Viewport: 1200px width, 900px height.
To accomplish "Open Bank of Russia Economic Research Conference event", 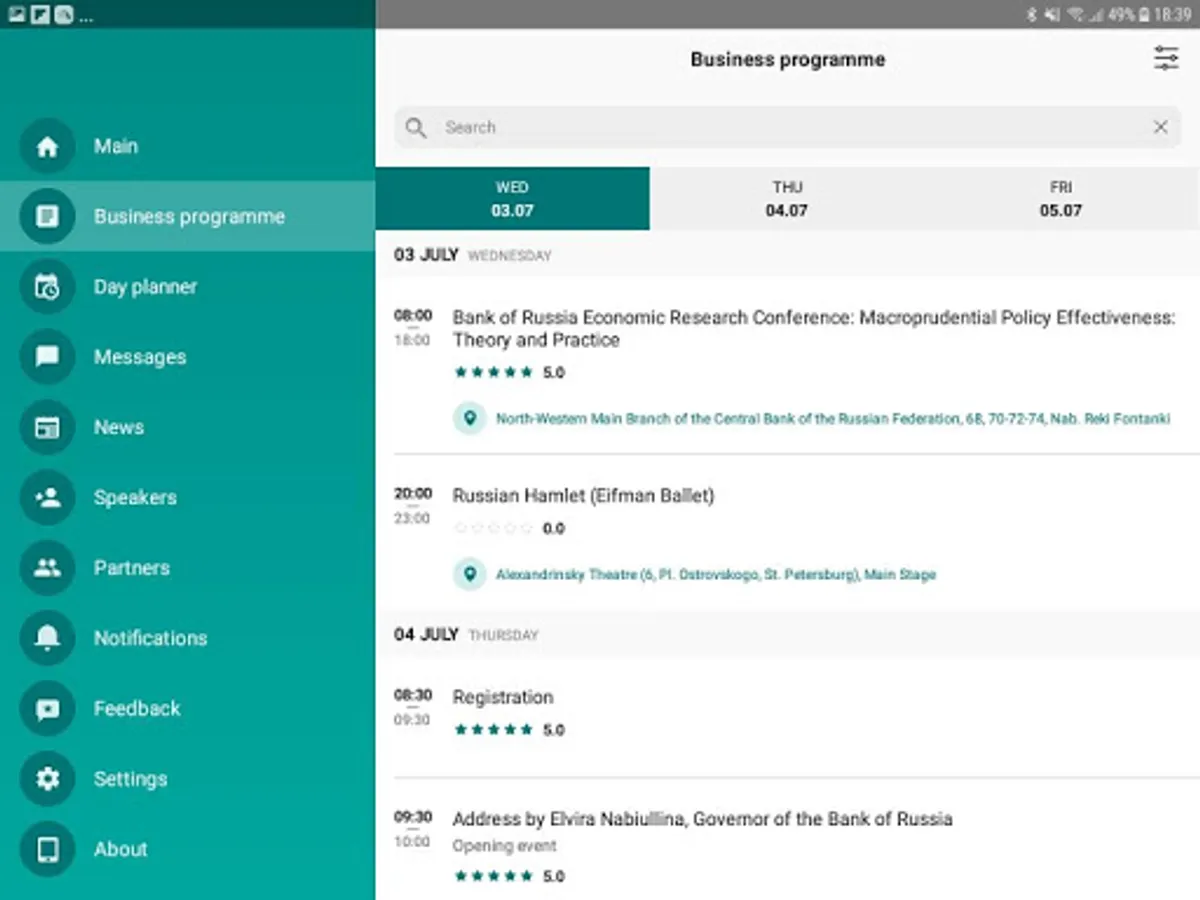I will (x=814, y=328).
